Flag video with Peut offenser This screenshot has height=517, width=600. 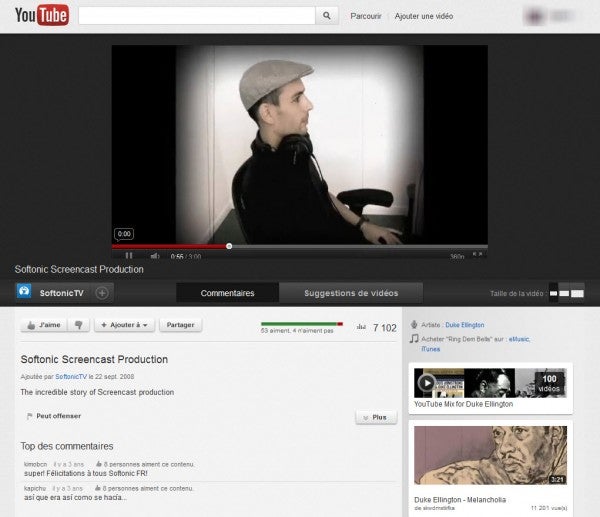click(58, 416)
